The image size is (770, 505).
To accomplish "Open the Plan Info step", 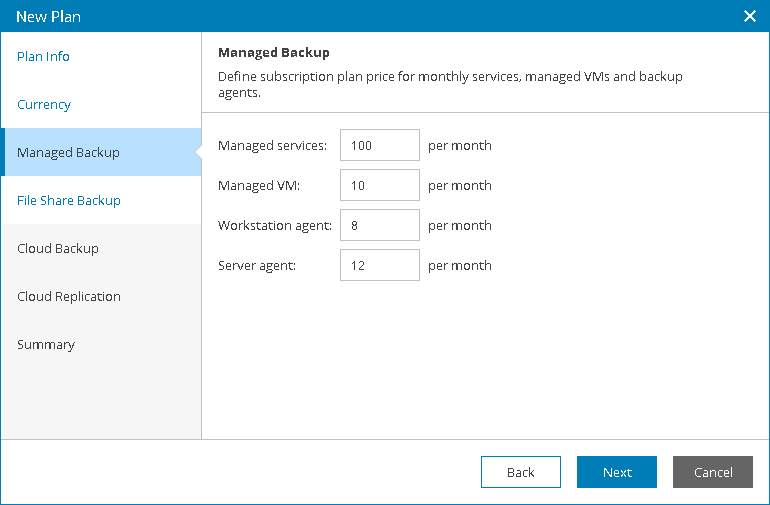I will [x=43, y=56].
